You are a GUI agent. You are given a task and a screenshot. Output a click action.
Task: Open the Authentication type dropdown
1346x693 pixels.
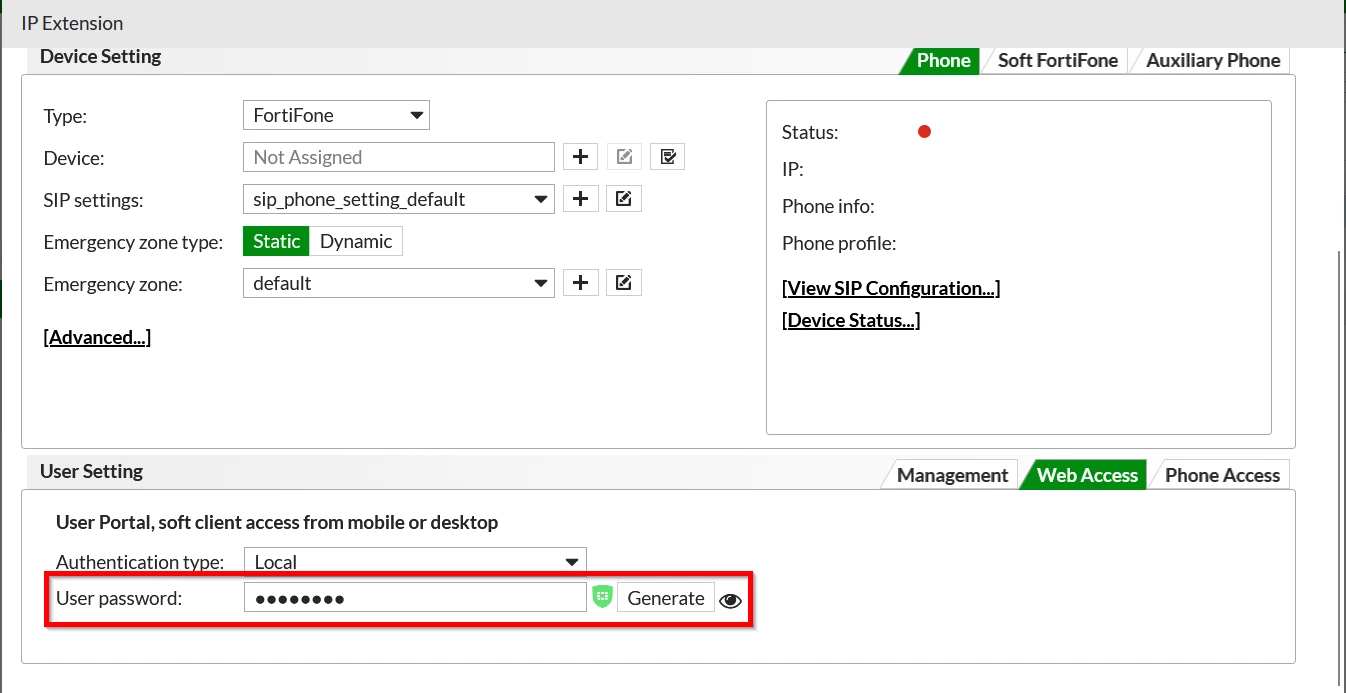point(414,561)
